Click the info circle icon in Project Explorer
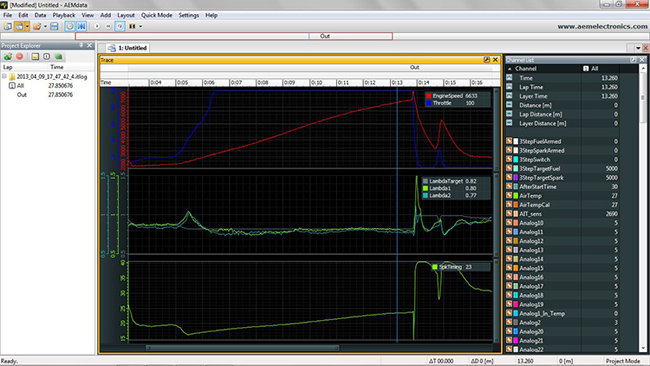This screenshot has height=366, width=650. click(x=46, y=56)
